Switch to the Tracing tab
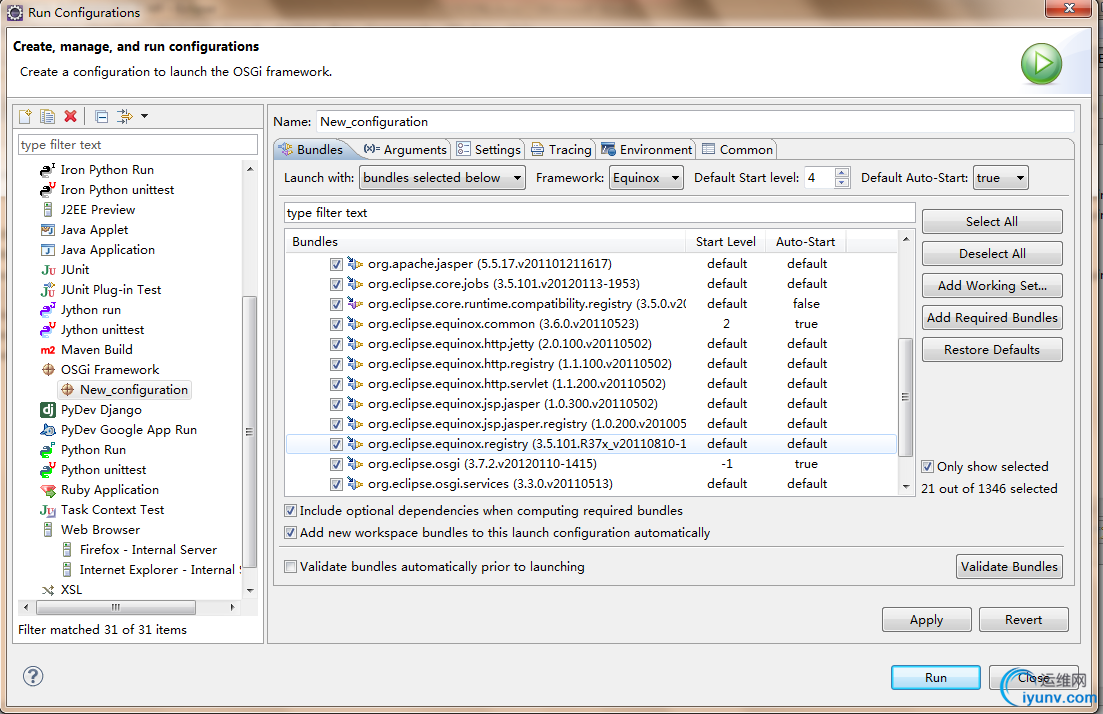 [561, 149]
